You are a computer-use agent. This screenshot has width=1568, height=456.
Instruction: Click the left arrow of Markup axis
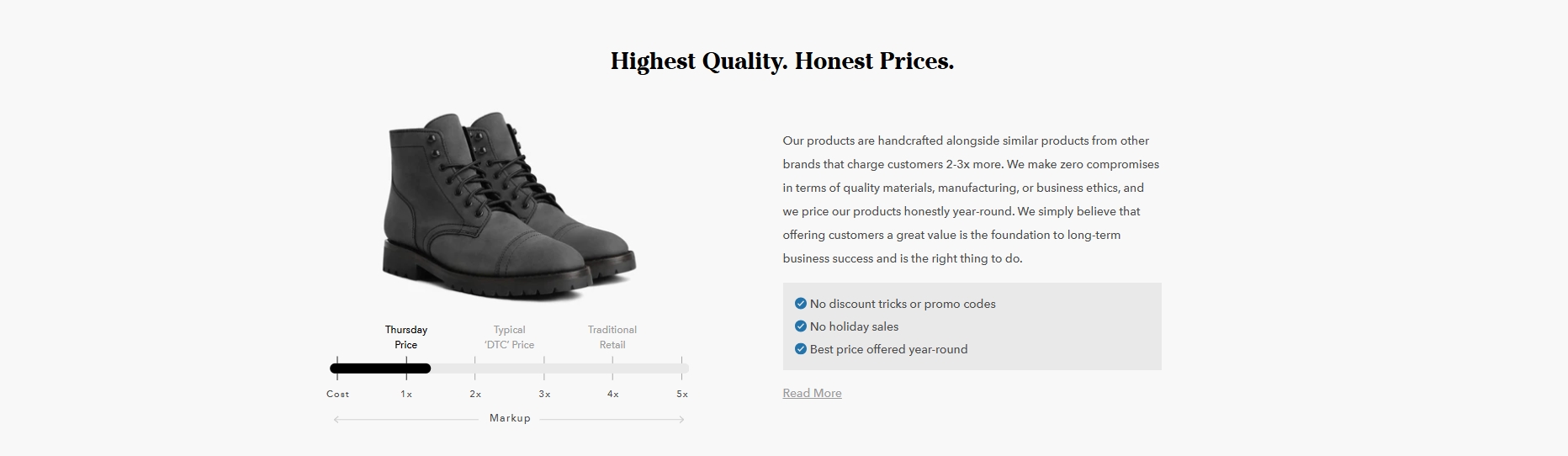337,419
